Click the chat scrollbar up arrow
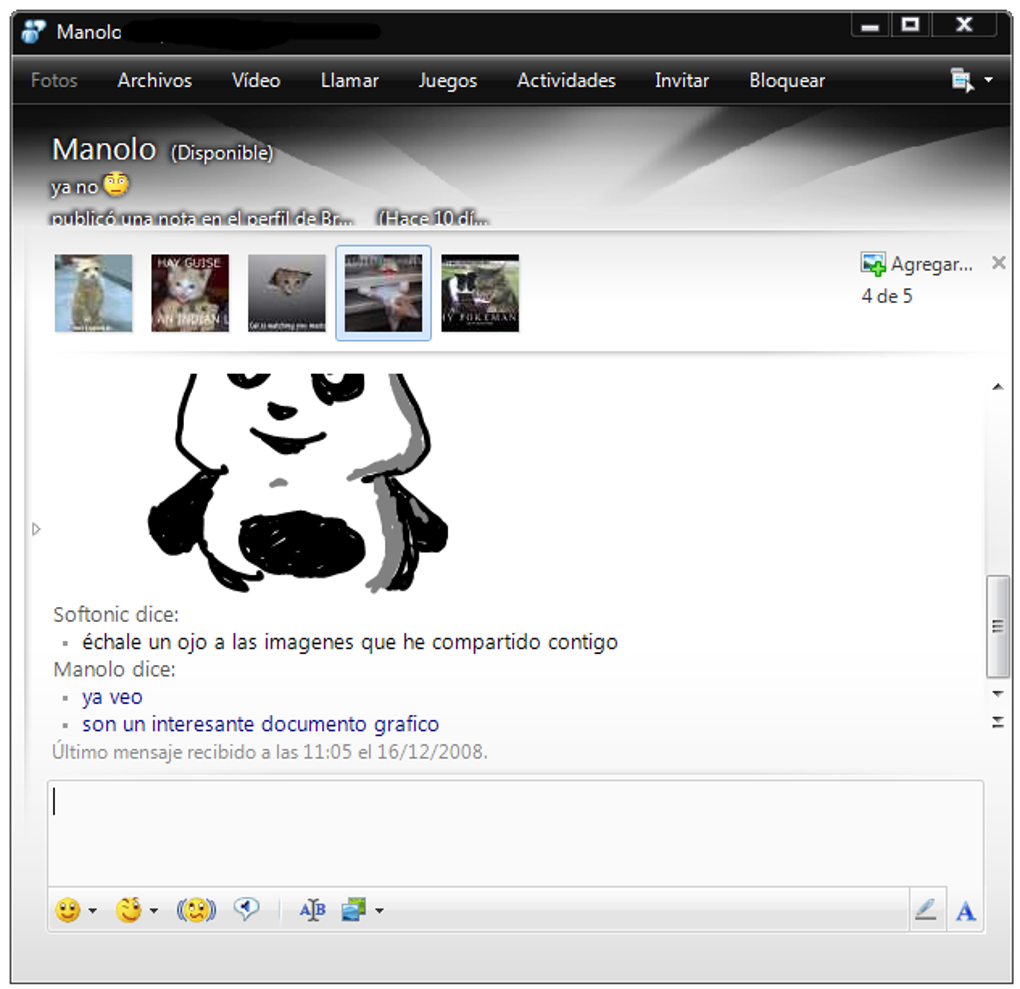 [997, 387]
